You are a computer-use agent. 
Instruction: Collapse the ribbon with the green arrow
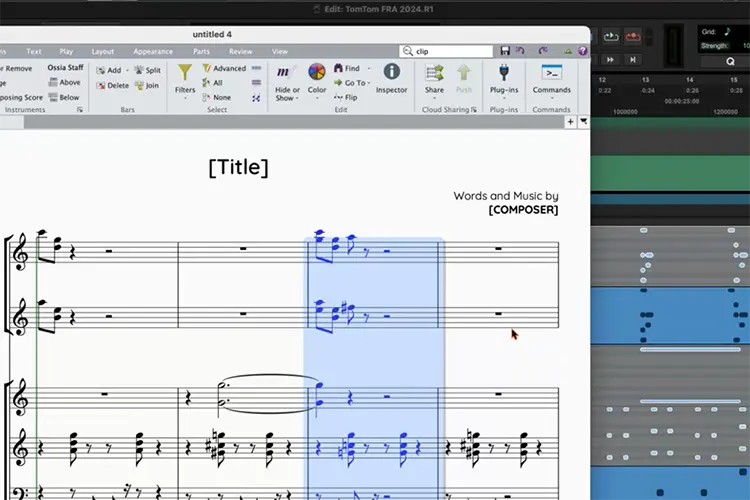coord(568,51)
